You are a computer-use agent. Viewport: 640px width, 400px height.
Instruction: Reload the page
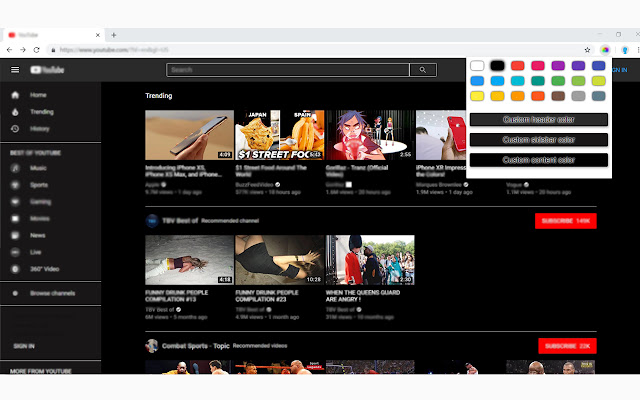pos(37,49)
